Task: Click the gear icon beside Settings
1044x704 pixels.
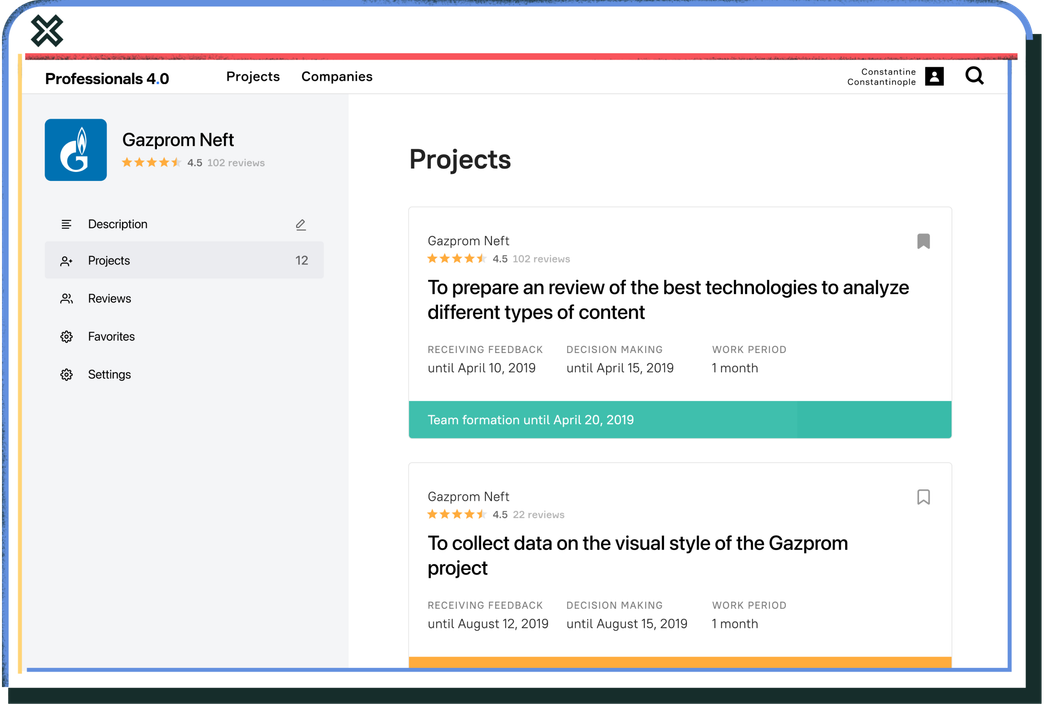Action: [67, 374]
